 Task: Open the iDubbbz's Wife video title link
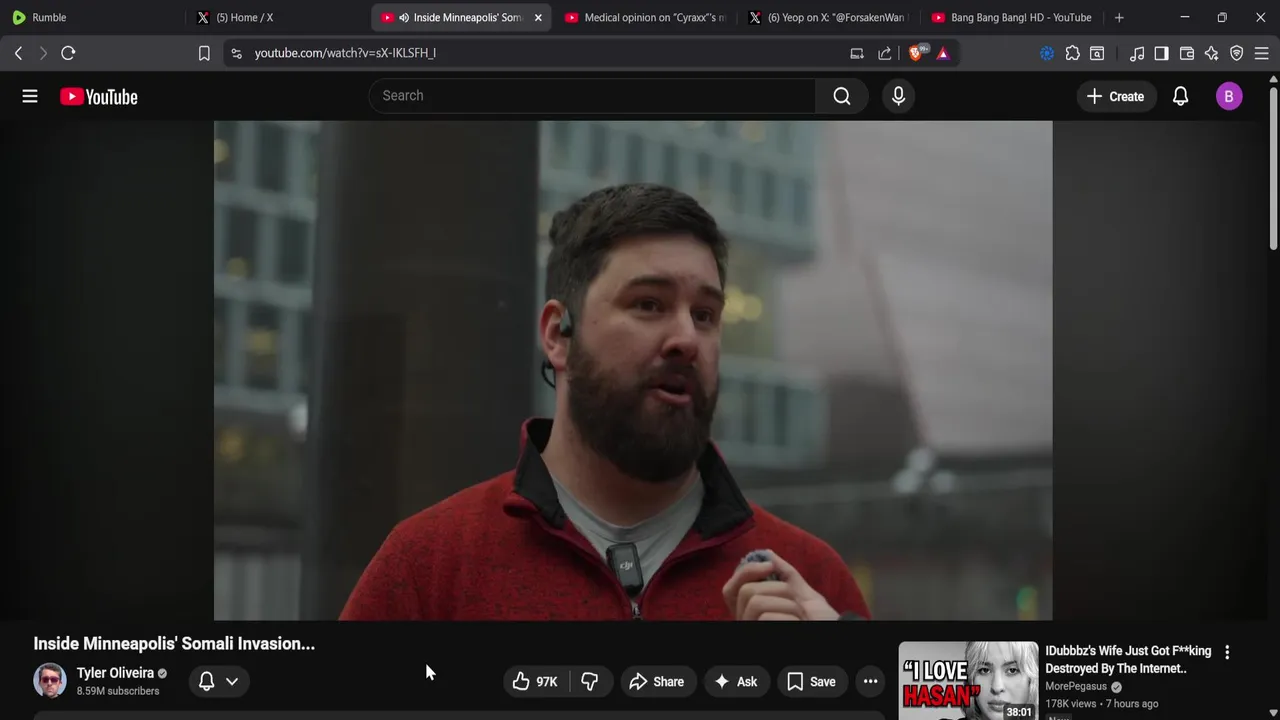click(x=1126, y=660)
